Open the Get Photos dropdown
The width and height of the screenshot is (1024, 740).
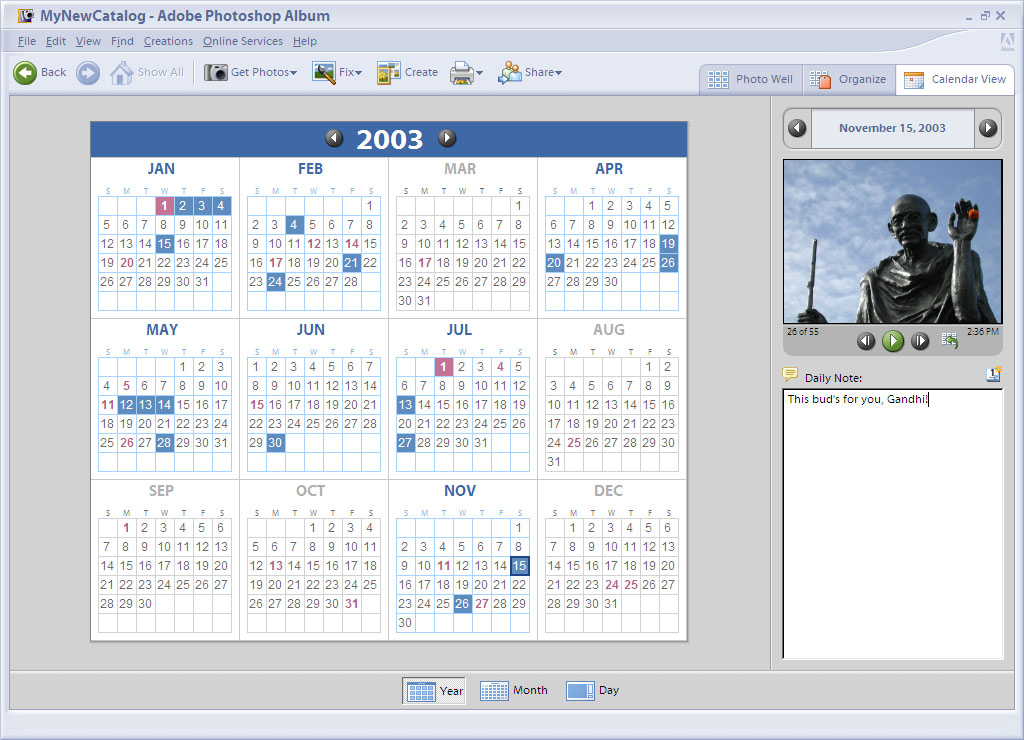coord(251,72)
